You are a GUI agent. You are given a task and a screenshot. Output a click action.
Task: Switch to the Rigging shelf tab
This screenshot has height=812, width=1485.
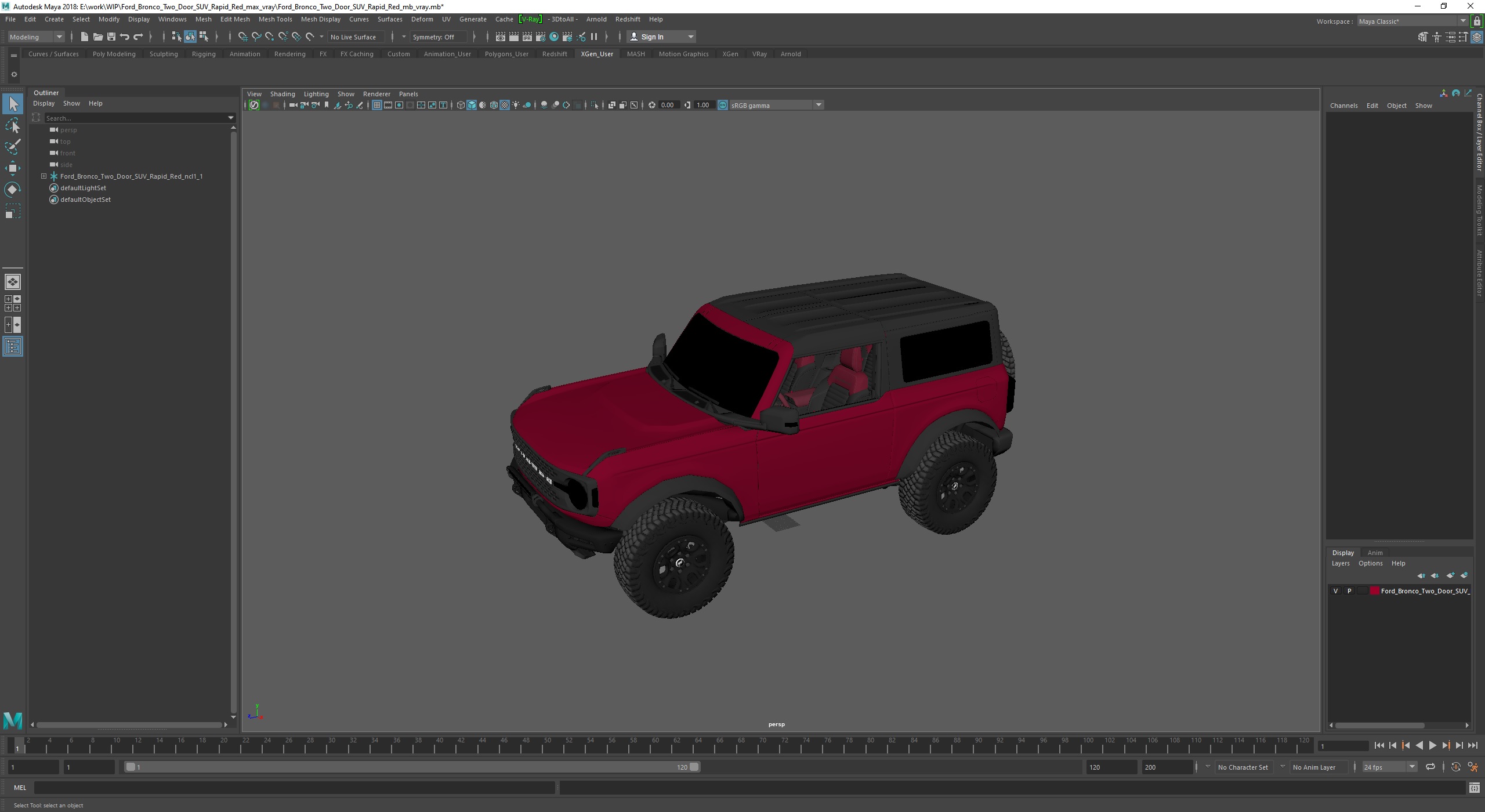point(204,54)
